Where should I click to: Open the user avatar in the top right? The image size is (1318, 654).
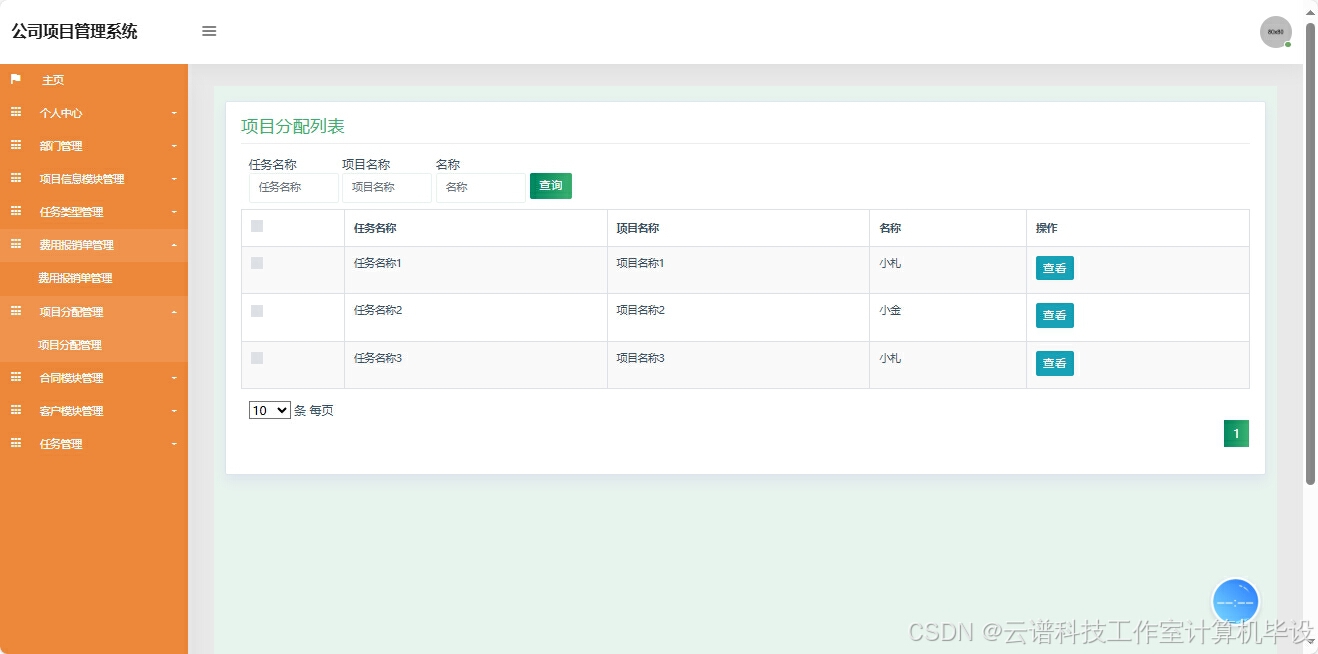1275,31
